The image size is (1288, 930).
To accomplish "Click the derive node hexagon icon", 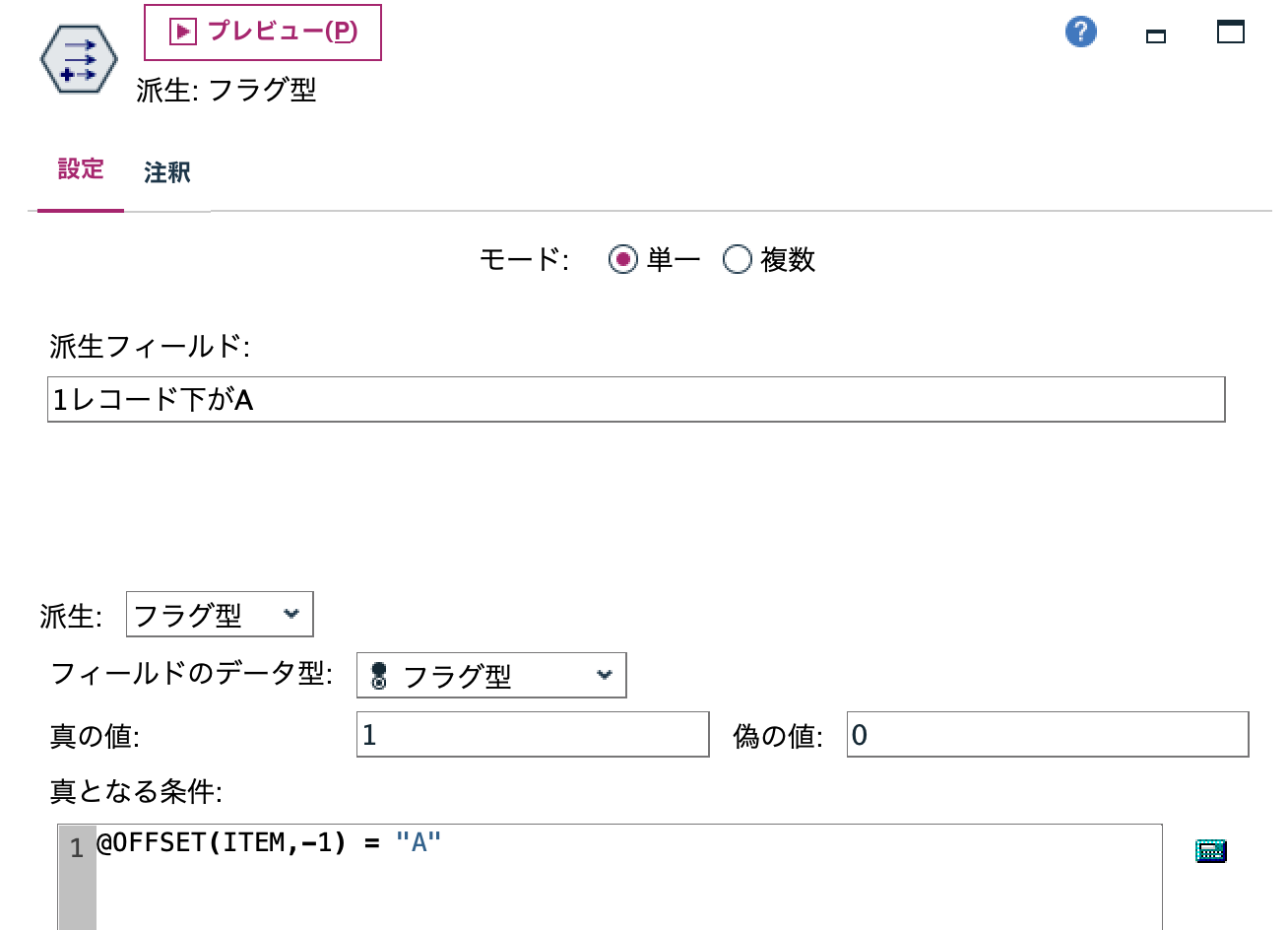I will pos(77,58).
